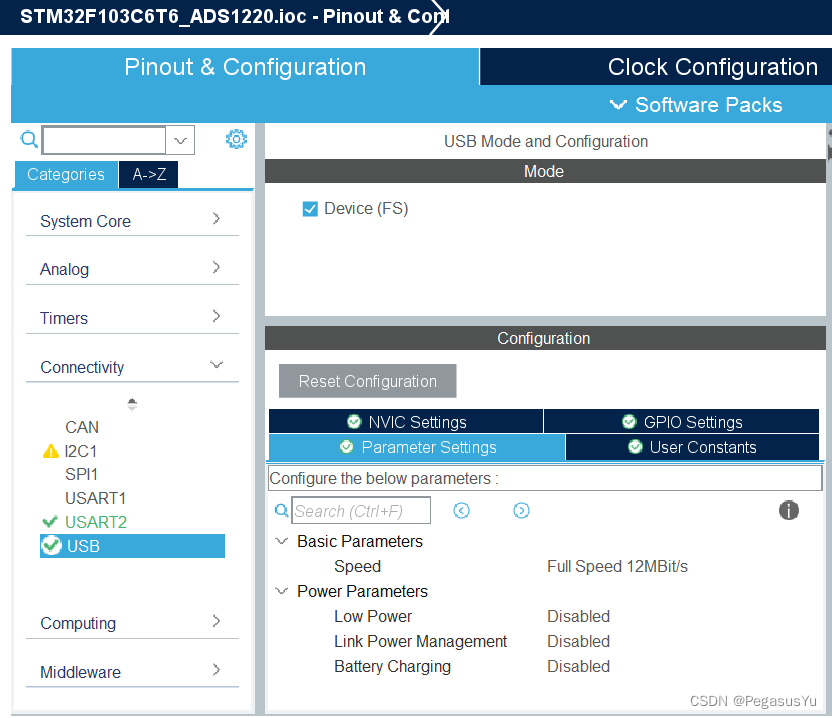Click the Search (Ctrl+F) parameter field
832x718 pixels.
pos(361,511)
